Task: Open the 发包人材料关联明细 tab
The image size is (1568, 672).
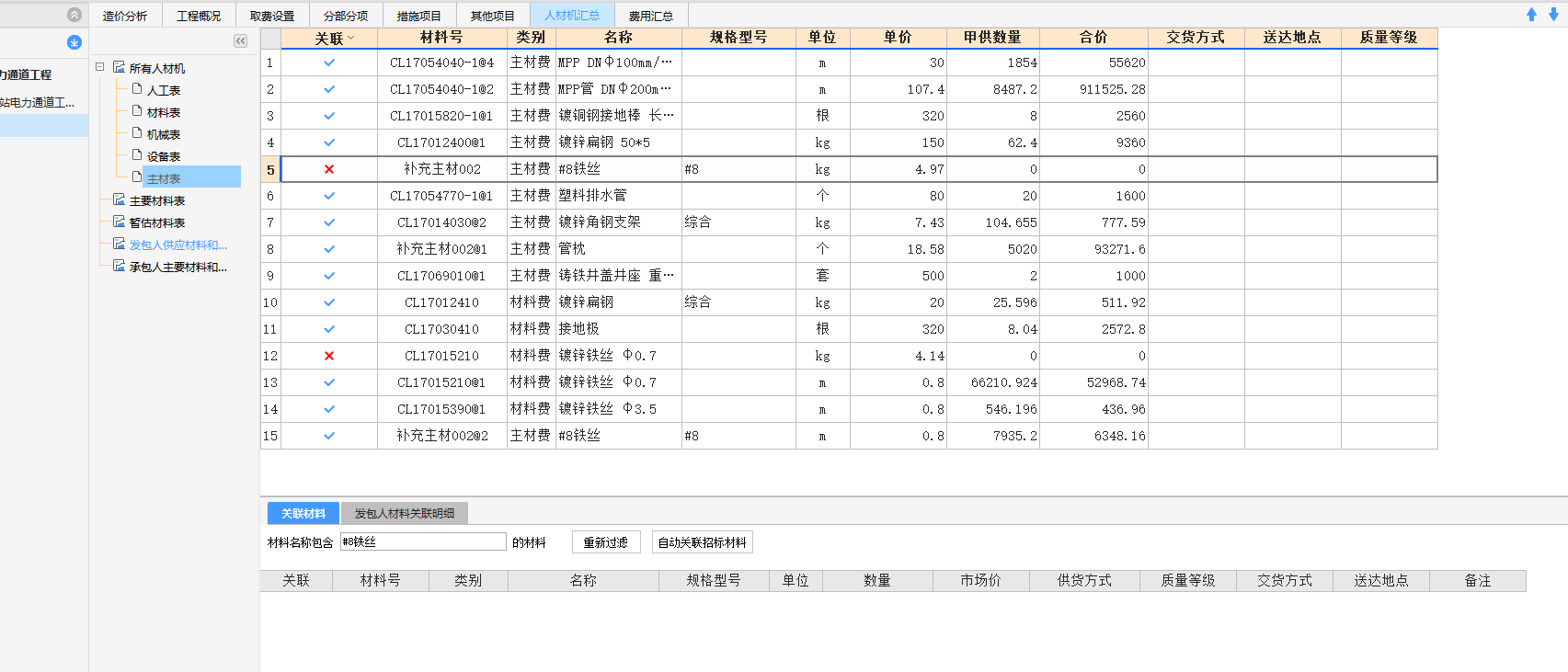Action: click(x=405, y=513)
